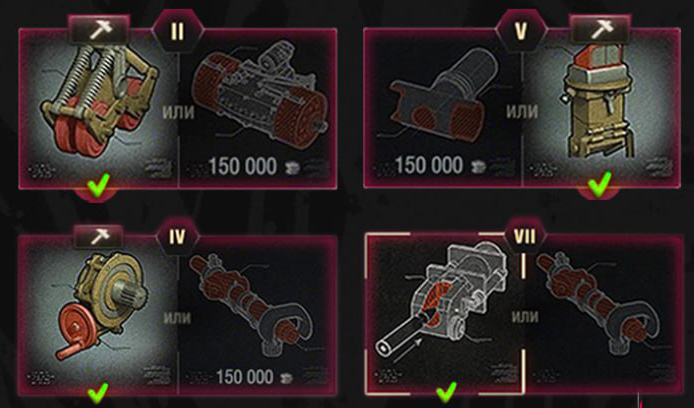
Task: Select the spring suspension module in slot II
Action: (x=99, y=109)
